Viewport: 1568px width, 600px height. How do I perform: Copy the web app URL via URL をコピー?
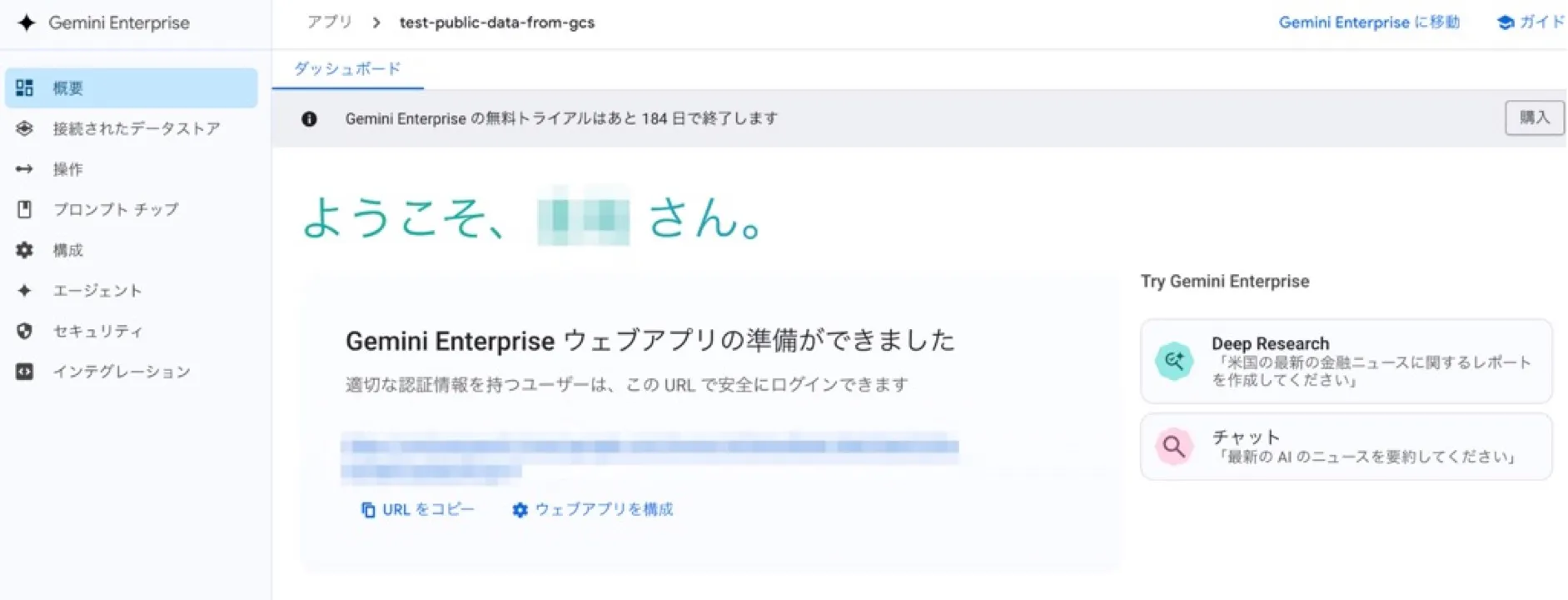tap(417, 509)
